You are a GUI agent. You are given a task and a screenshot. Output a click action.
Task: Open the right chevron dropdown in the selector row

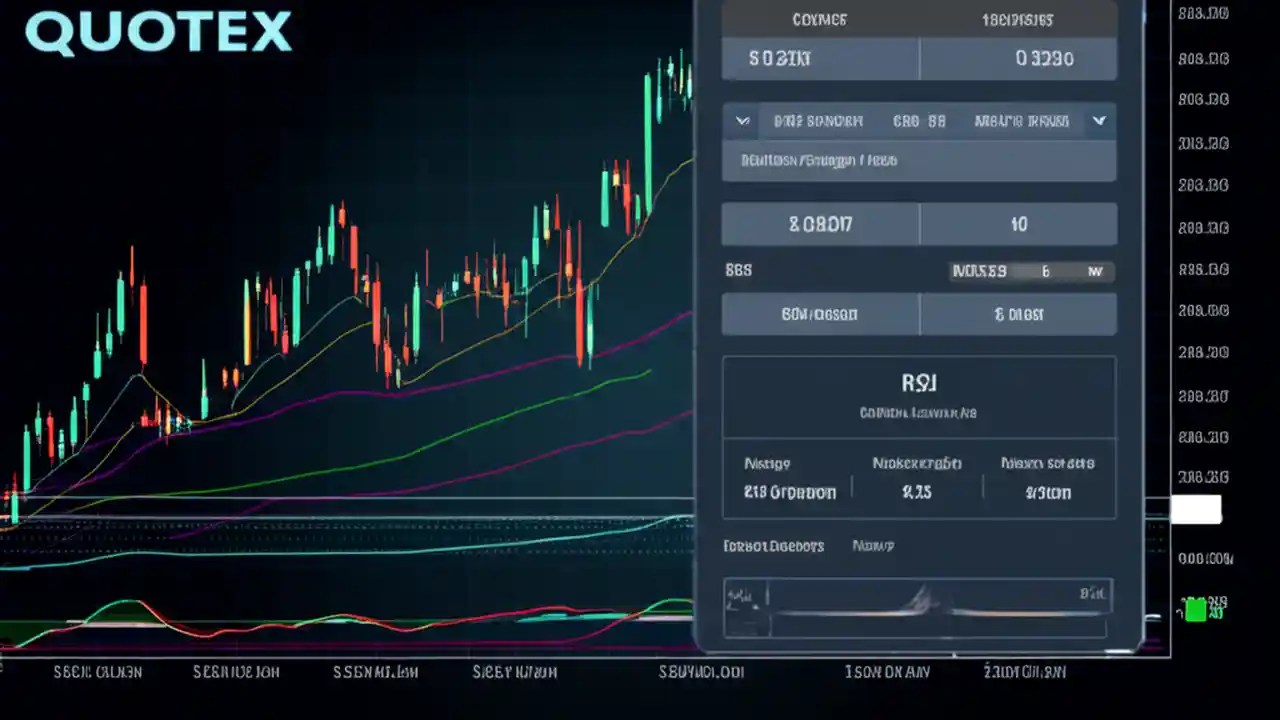(1098, 121)
